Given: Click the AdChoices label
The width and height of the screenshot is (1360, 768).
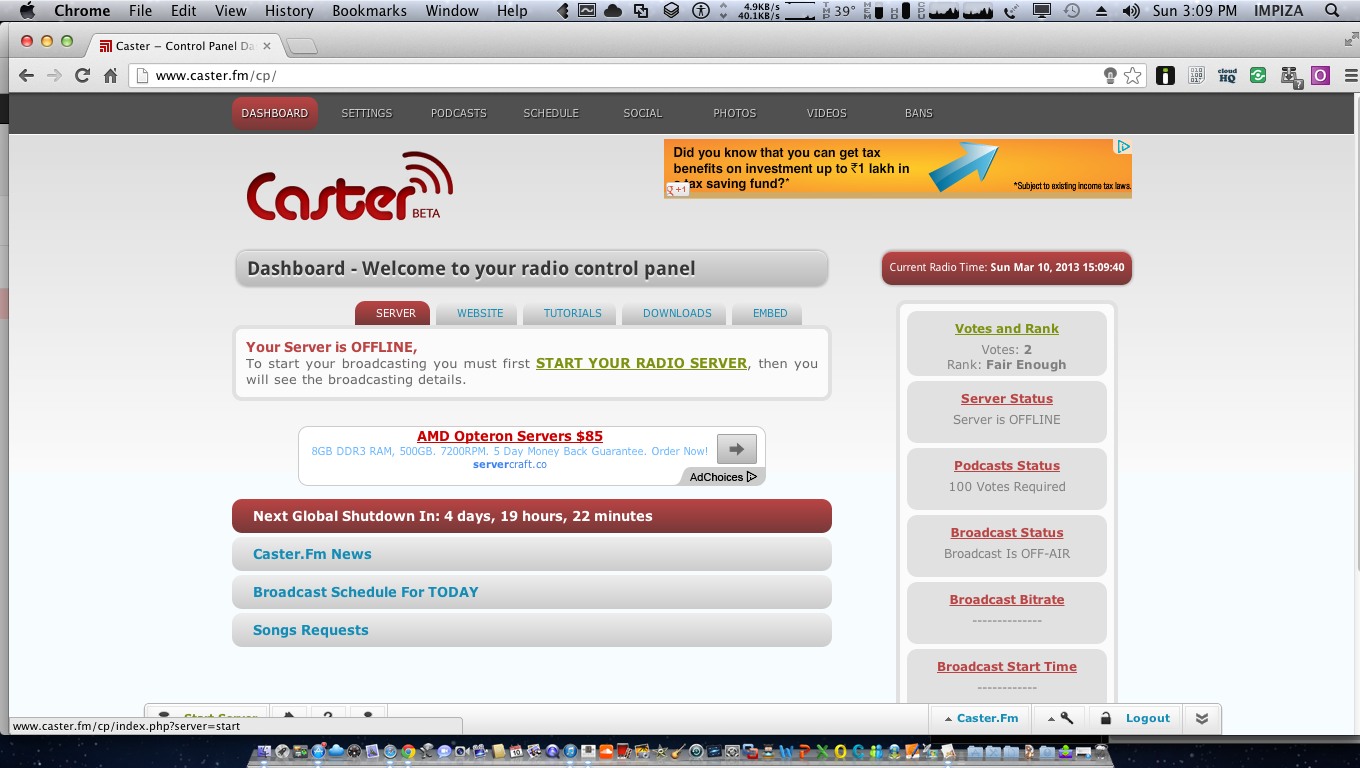Looking at the screenshot, I should pos(723,477).
